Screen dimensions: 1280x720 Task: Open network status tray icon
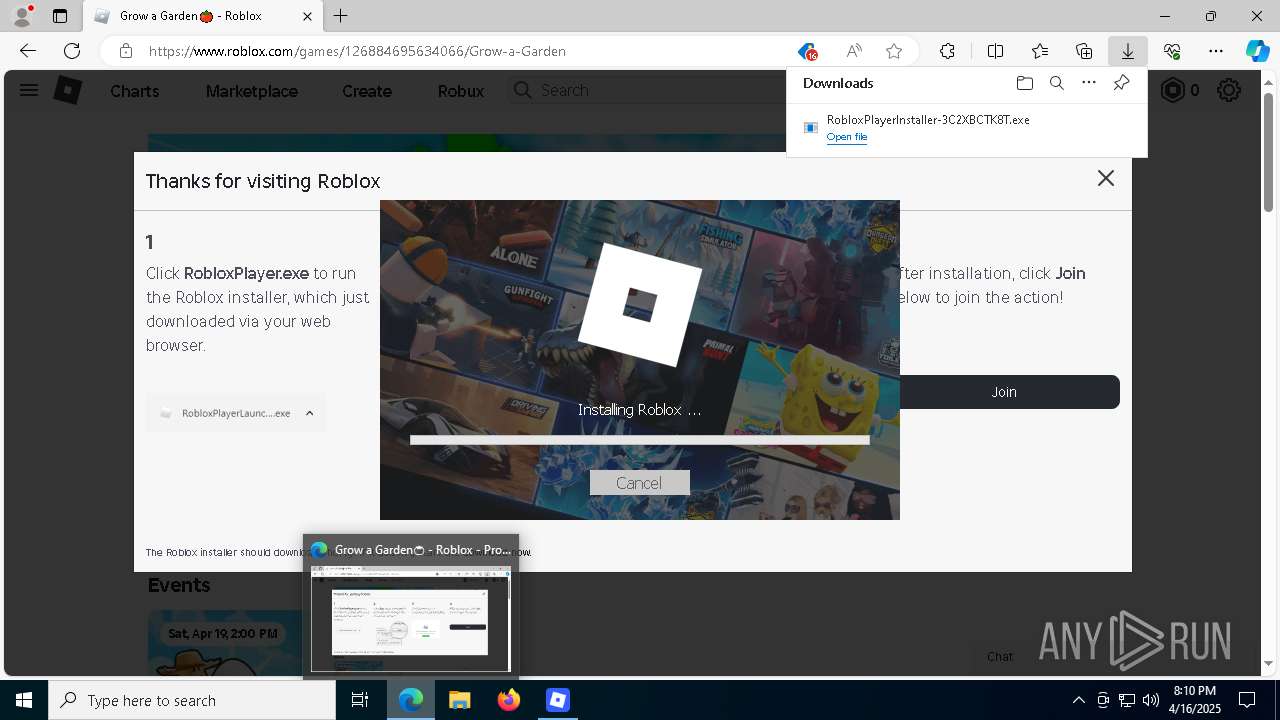pyautogui.click(x=1127, y=700)
